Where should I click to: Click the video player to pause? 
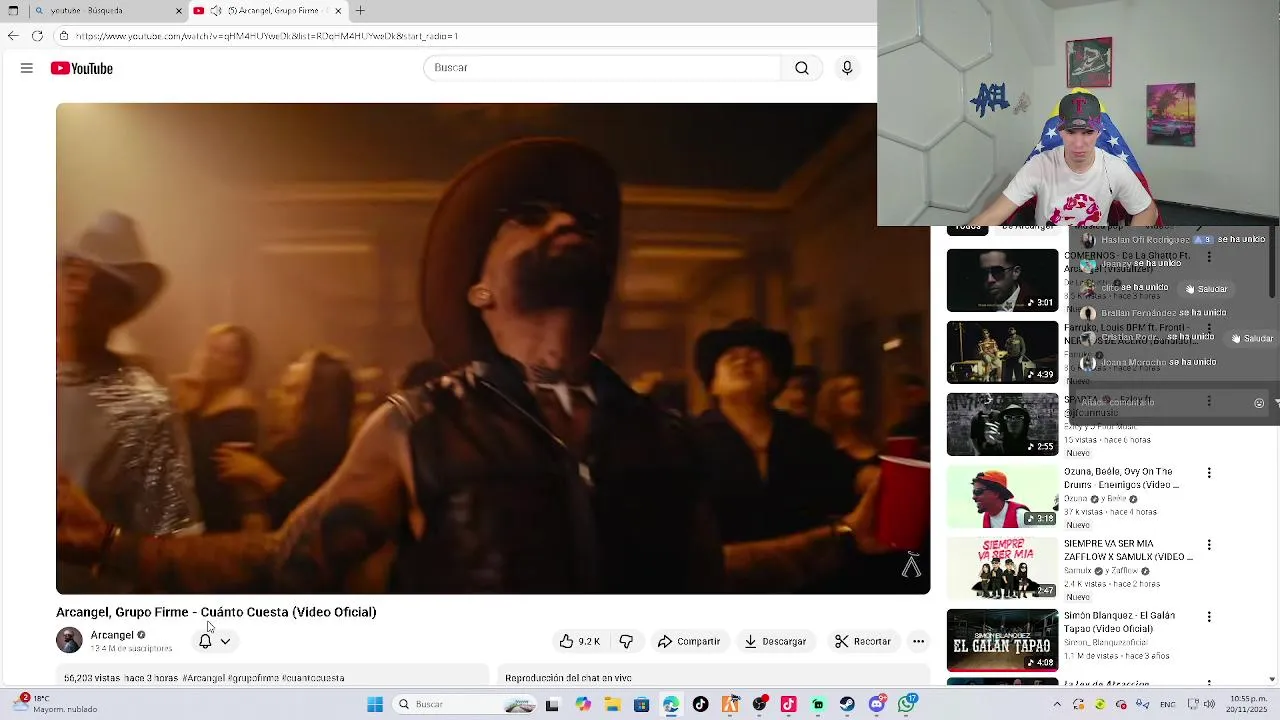tap(493, 348)
